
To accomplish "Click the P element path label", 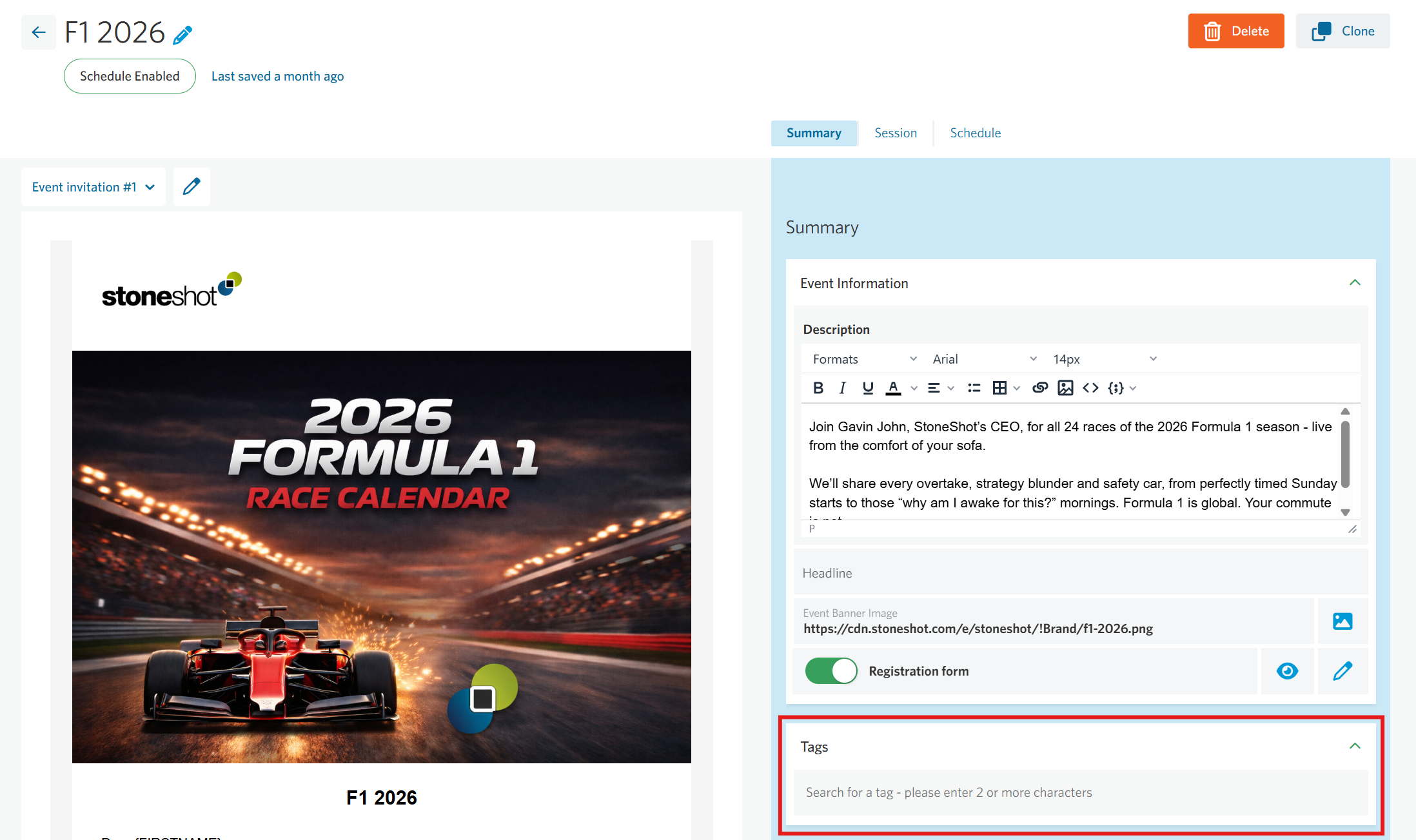I will tap(812, 529).
